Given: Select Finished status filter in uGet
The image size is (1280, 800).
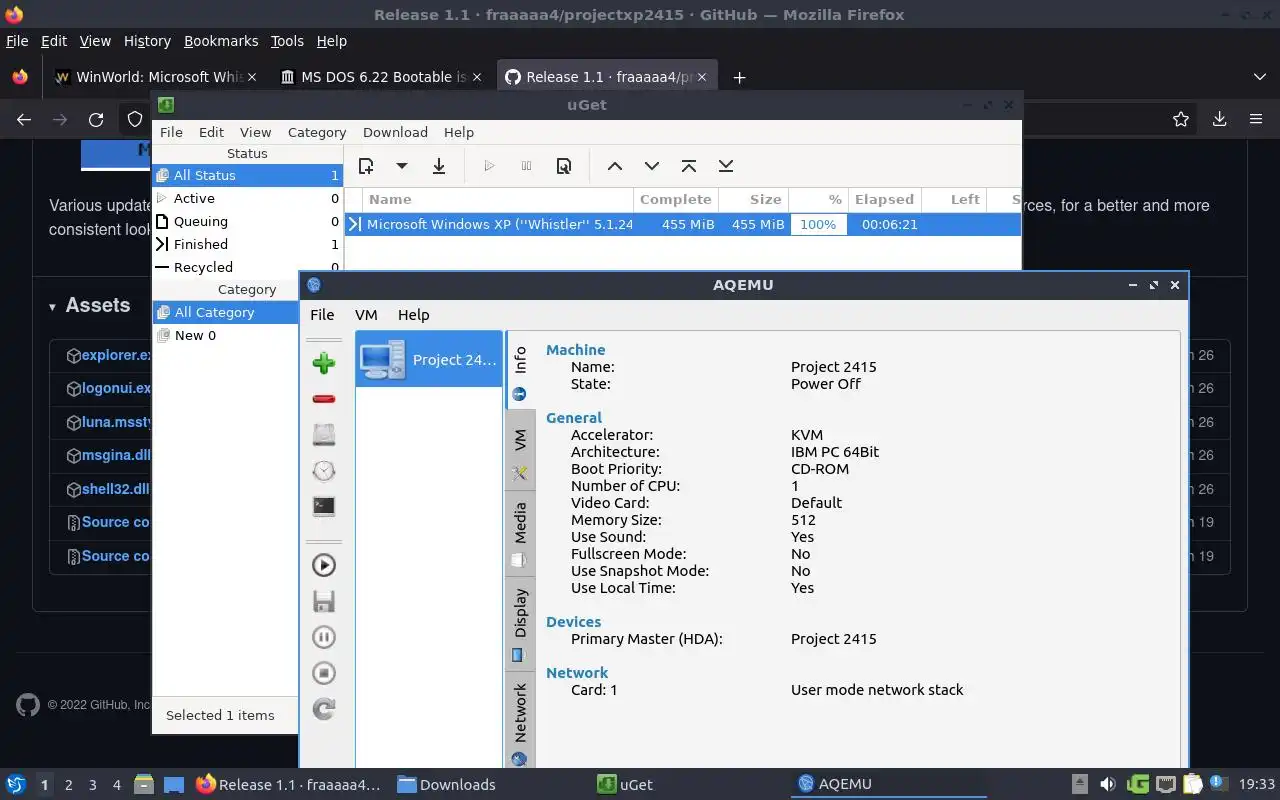Looking at the screenshot, I should pos(247,244).
